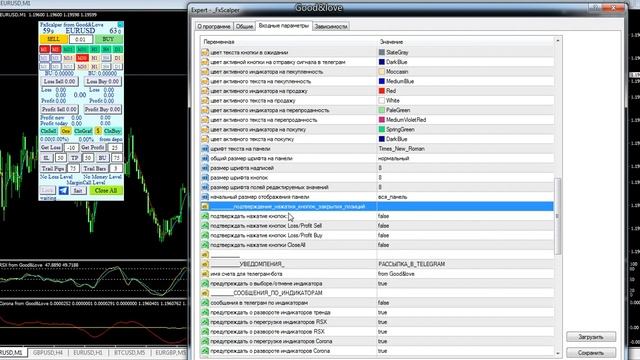Click the icon beside 'сообщения в телеграм по индикаторам'
Image resolution: width=640 pixels, height=360 pixels.
[205, 303]
